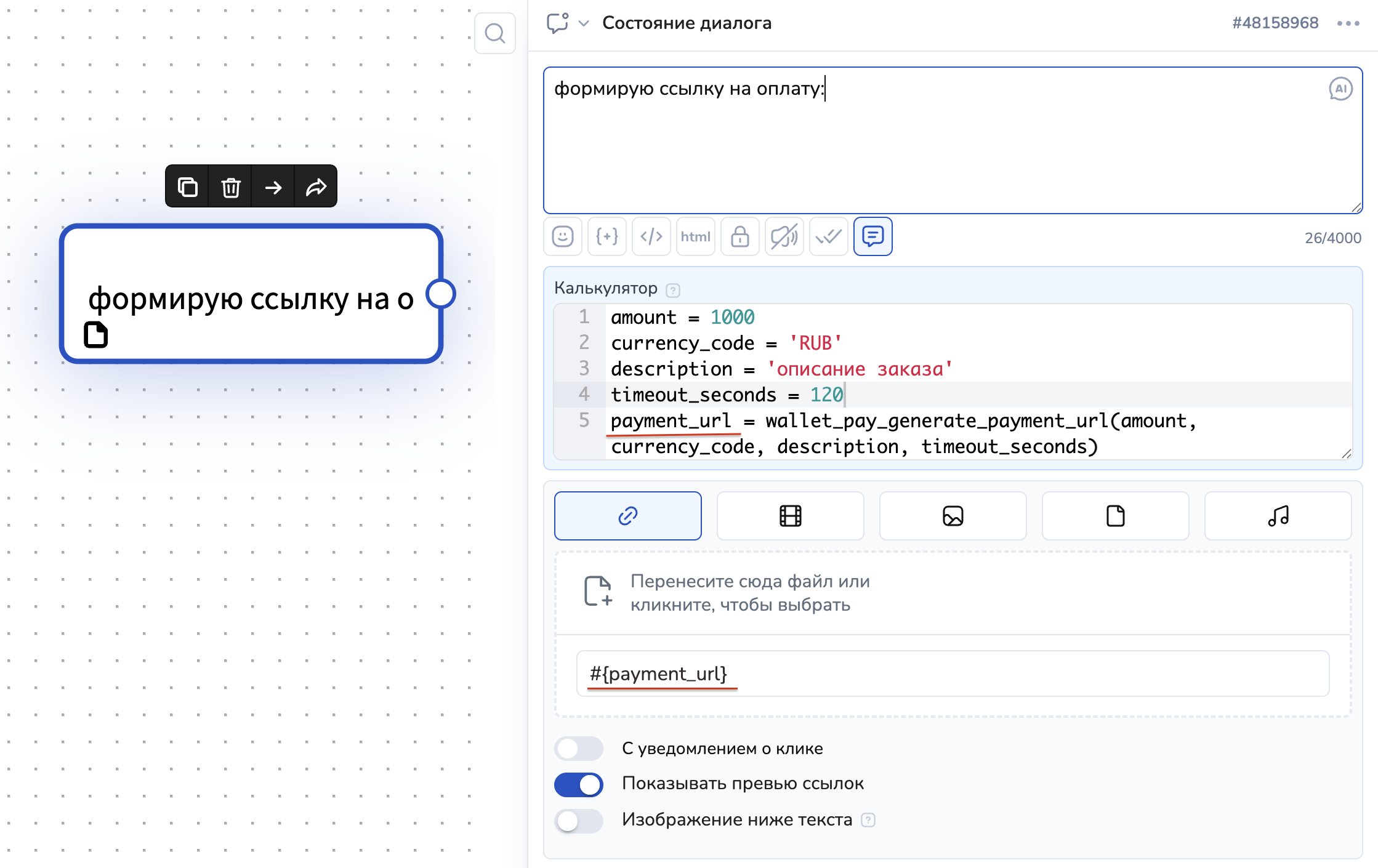Click the emoji picker icon

(x=562, y=237)
